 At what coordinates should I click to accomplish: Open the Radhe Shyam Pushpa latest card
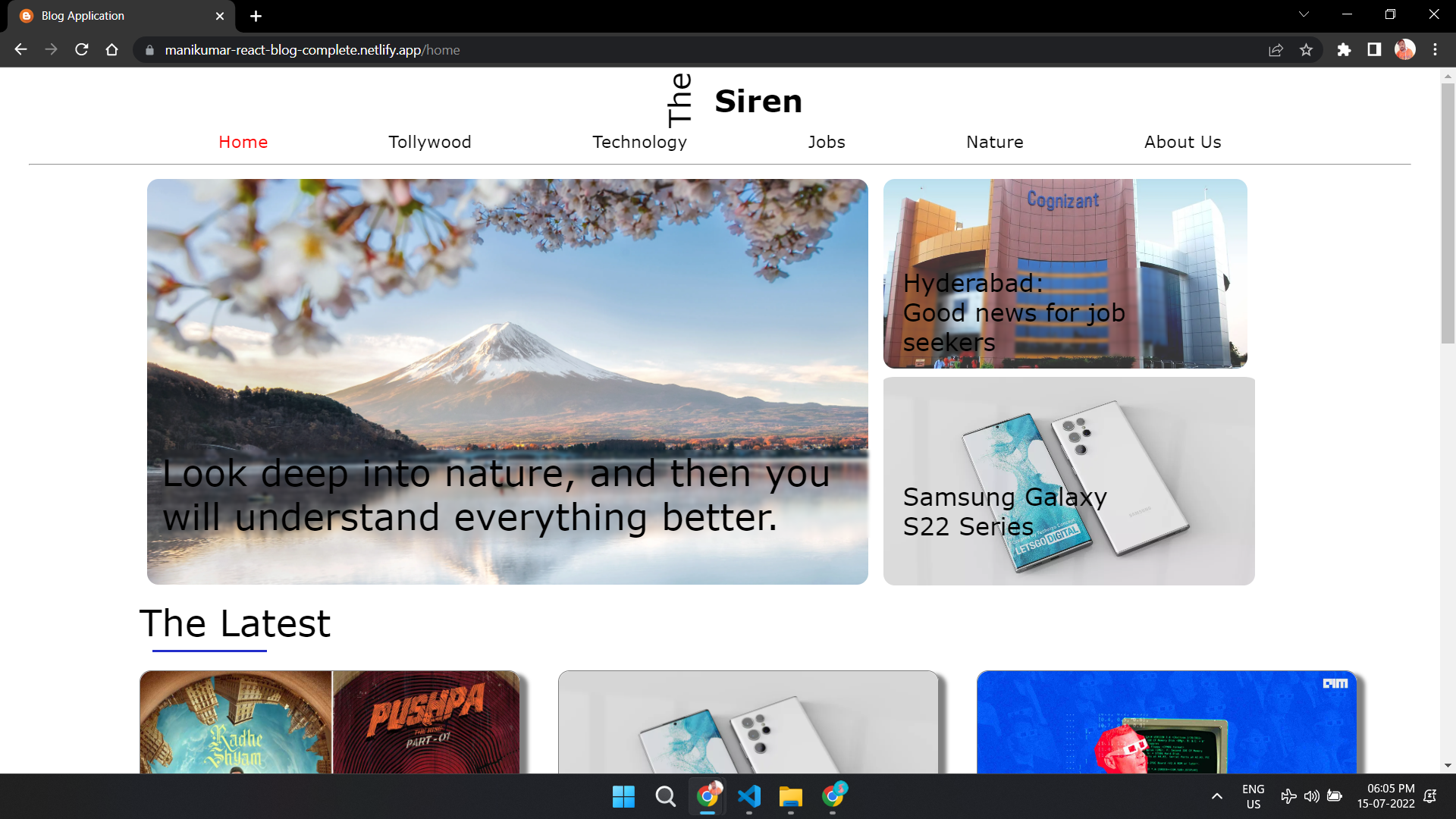[x=330, y=722]
